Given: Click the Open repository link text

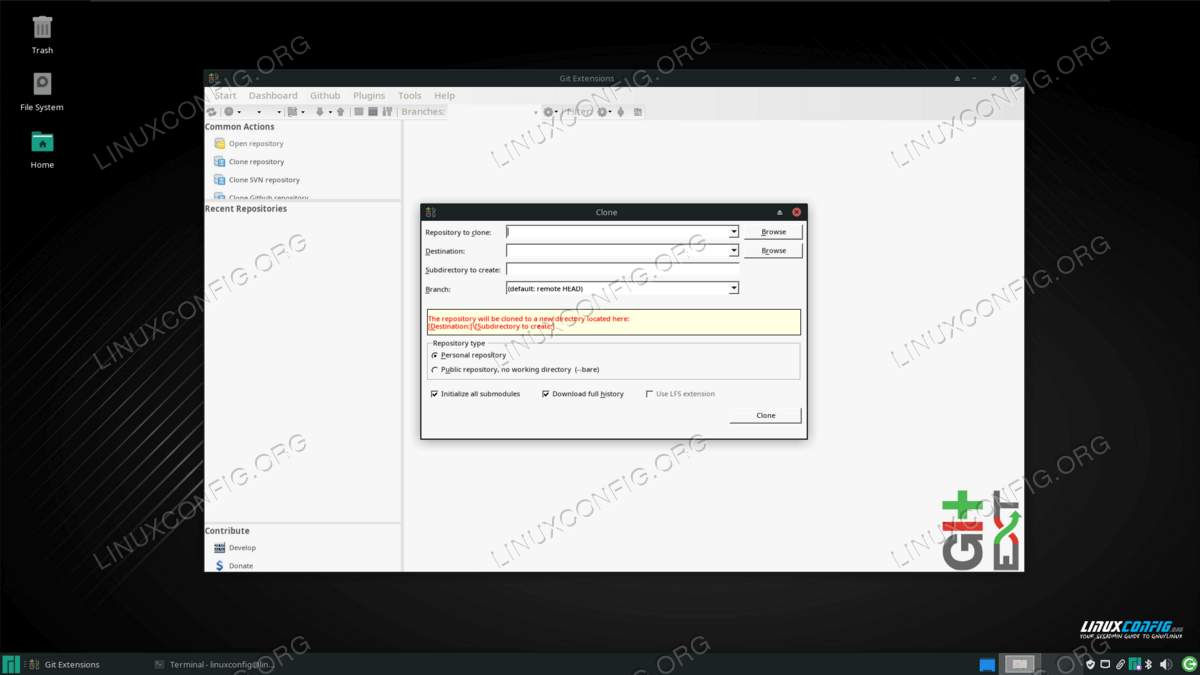Looking at the screenshot, I should click(x=256, y=144).
